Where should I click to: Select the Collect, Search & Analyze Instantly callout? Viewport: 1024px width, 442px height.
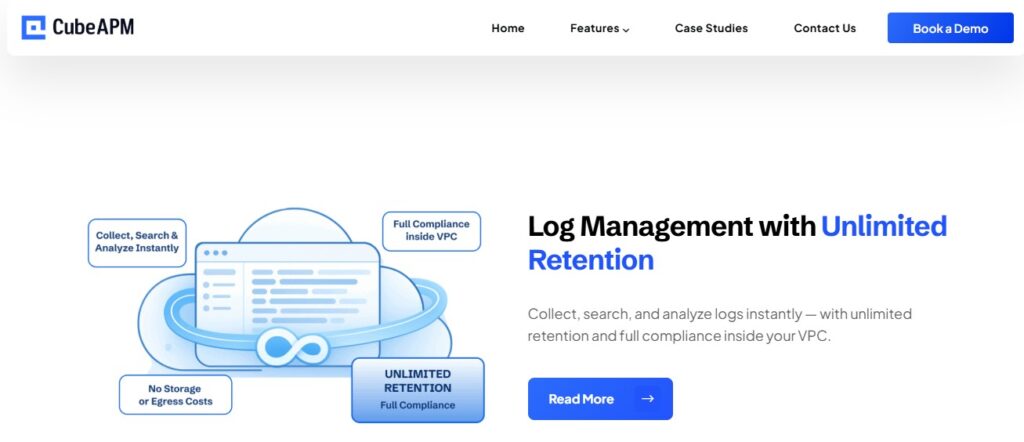pyautogui.click(x=137, y=242)
